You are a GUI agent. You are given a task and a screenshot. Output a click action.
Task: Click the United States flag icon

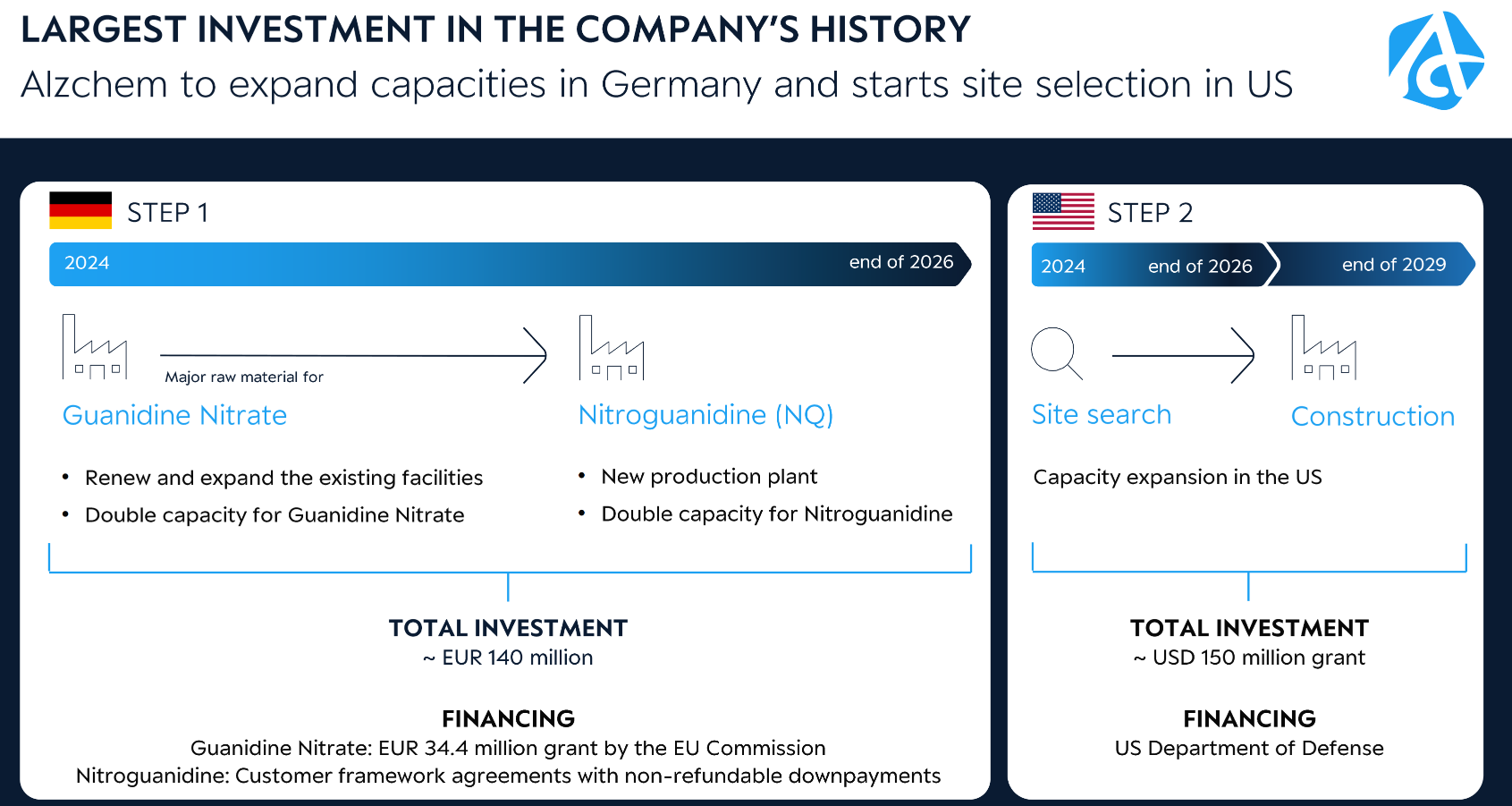1063,212
